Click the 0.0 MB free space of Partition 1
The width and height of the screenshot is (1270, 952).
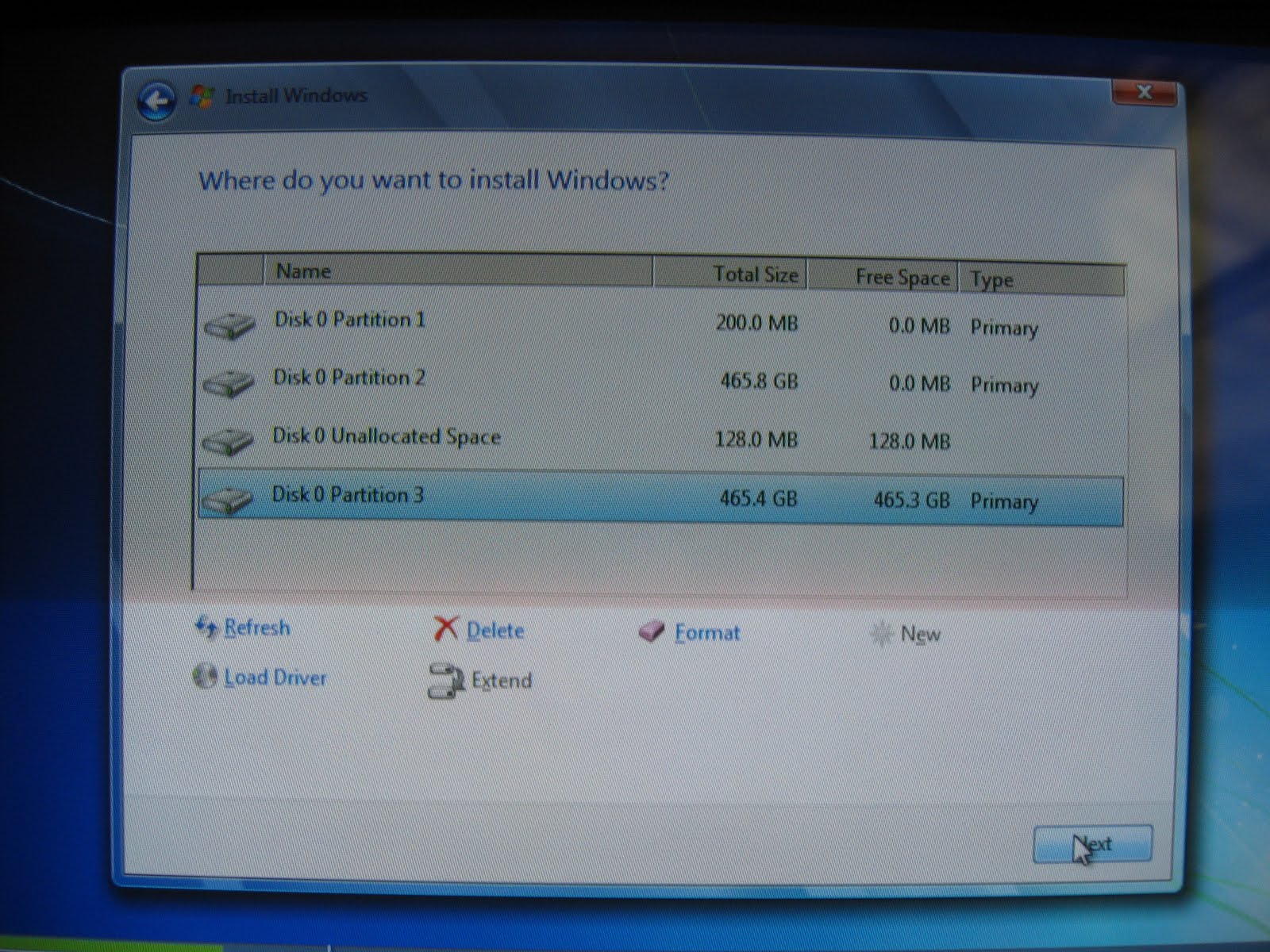pos(919,326)
